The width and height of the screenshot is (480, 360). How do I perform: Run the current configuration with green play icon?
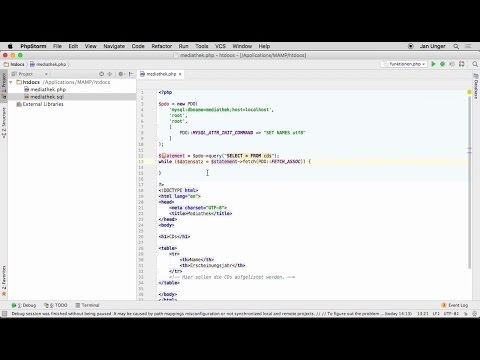coord(433,64)
